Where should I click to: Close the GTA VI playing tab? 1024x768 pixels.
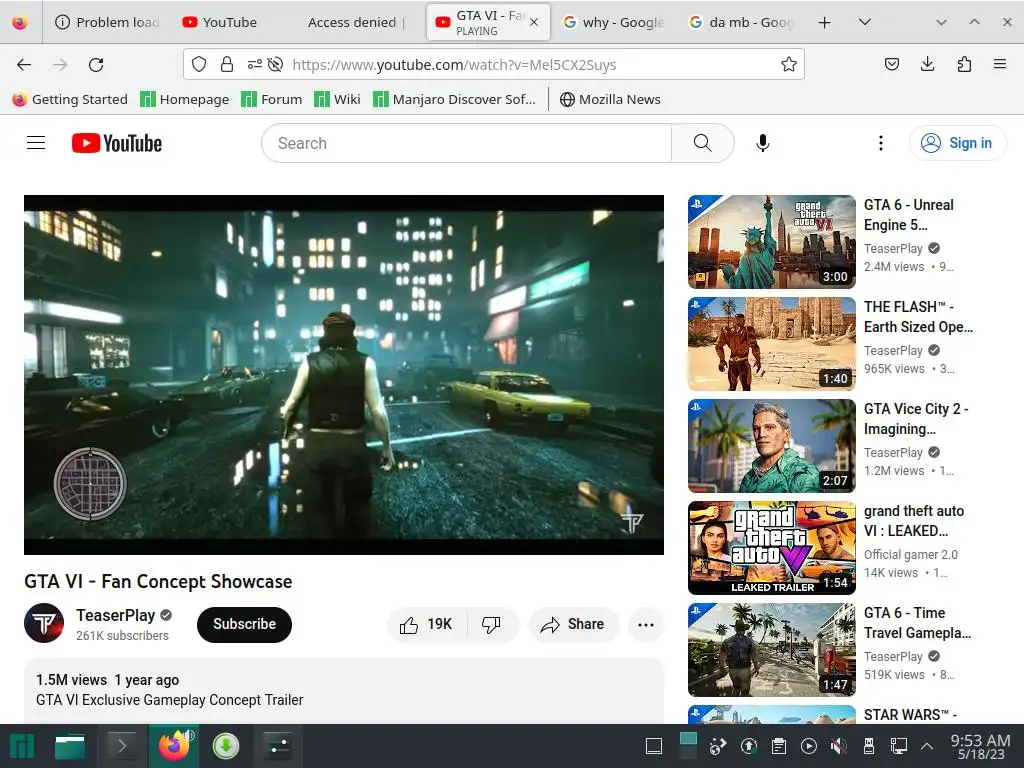[534, 22]
